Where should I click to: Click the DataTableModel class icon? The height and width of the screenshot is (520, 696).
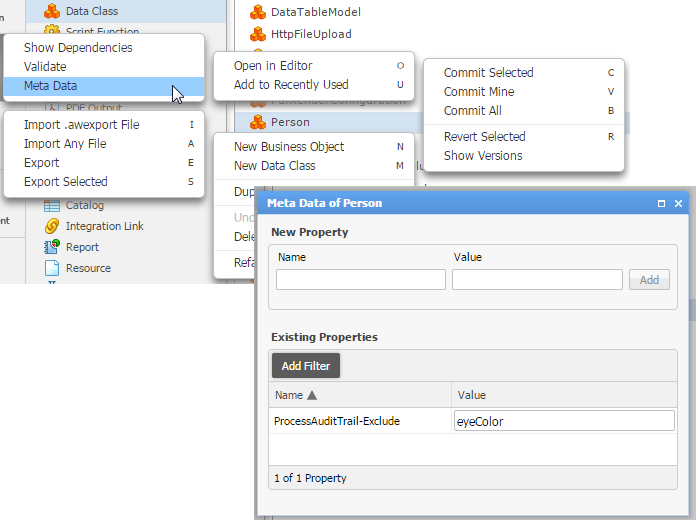[256, 12]
